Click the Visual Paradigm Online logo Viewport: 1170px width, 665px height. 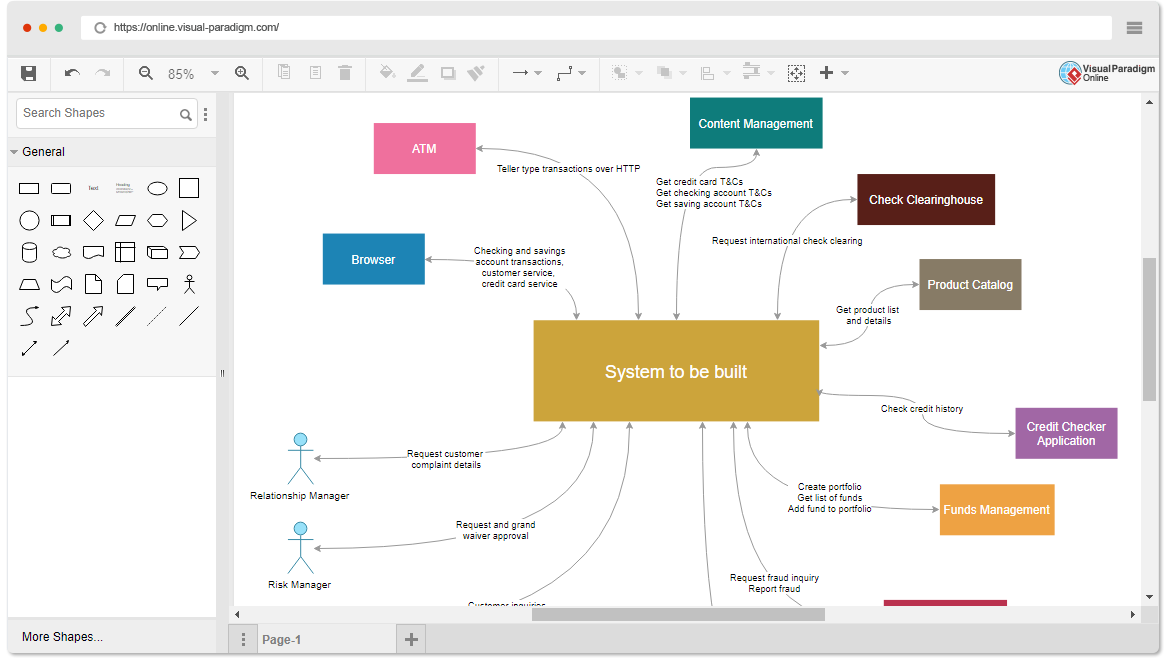tap(1107, 73)
